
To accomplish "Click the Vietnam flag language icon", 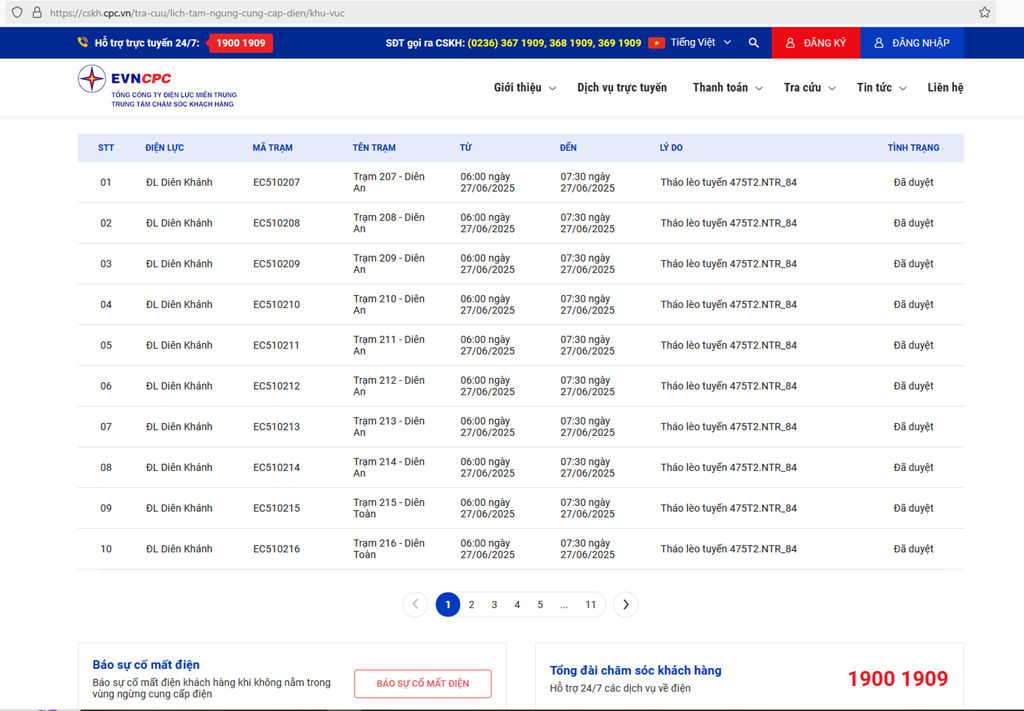I will [x=656, y=43].
